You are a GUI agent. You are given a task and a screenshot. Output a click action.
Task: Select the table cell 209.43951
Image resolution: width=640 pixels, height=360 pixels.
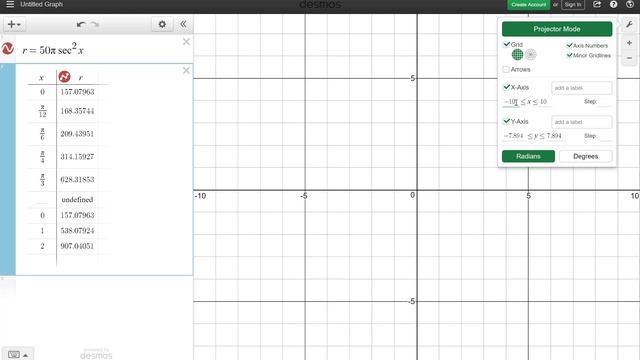pyautogui.click(x=78, y=134)
